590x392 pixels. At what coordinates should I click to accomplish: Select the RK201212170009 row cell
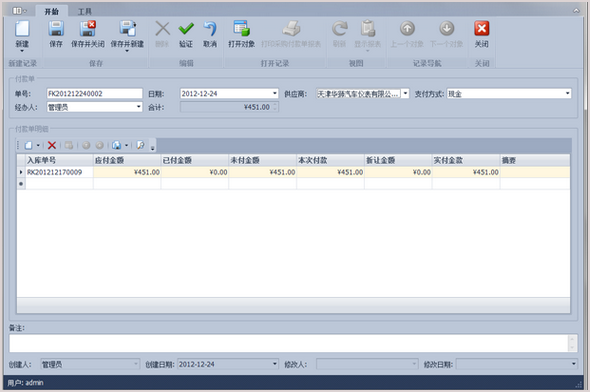59,172
